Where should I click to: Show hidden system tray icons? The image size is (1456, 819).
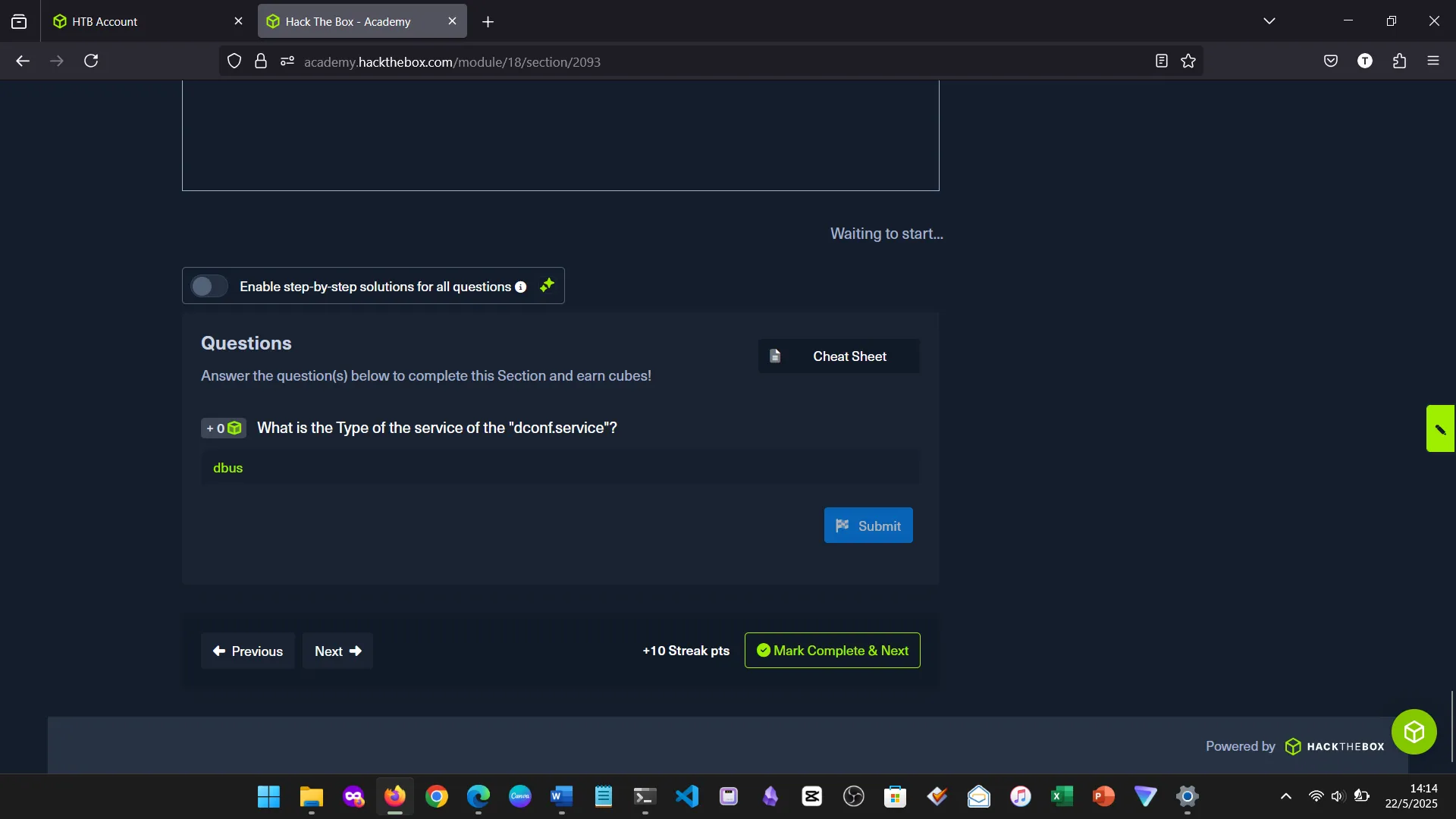1285,796
